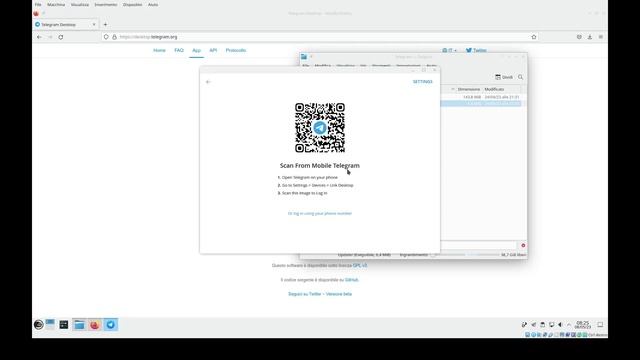
Task: Open SETTINGS in Telegram login window
Action: pyautogui.click(x=422, y=82)
